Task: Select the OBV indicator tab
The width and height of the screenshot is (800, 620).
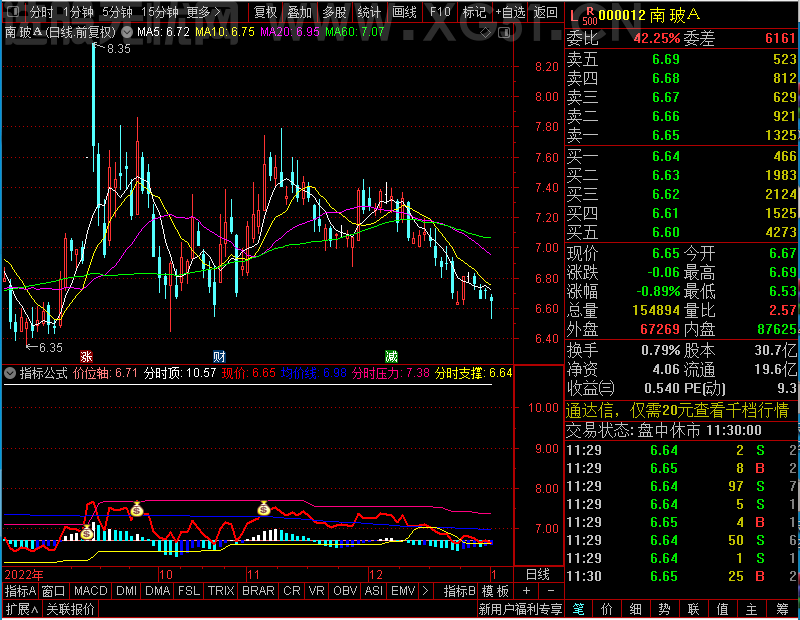Action: click(x=345, y=591)
